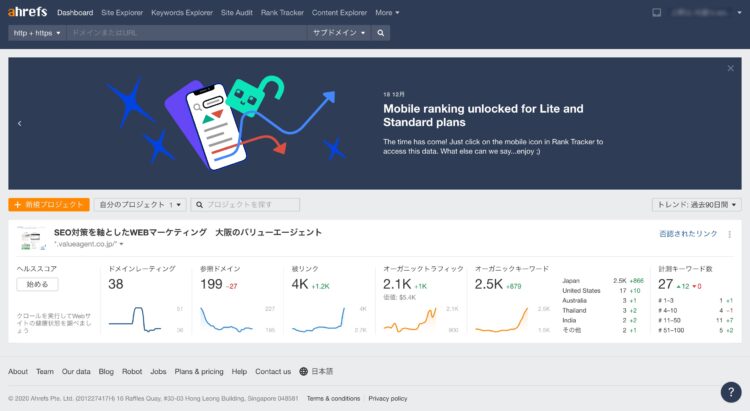The image size is (750, 411).
Task: Click Contact us in footer
Action: pyautogui.click(x=273, y=371)
